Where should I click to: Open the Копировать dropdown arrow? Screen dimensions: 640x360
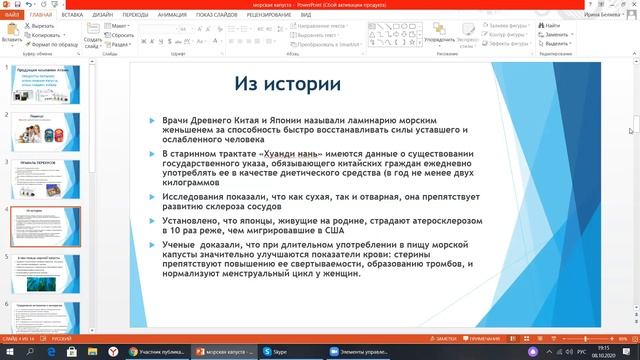coord(64,35)
